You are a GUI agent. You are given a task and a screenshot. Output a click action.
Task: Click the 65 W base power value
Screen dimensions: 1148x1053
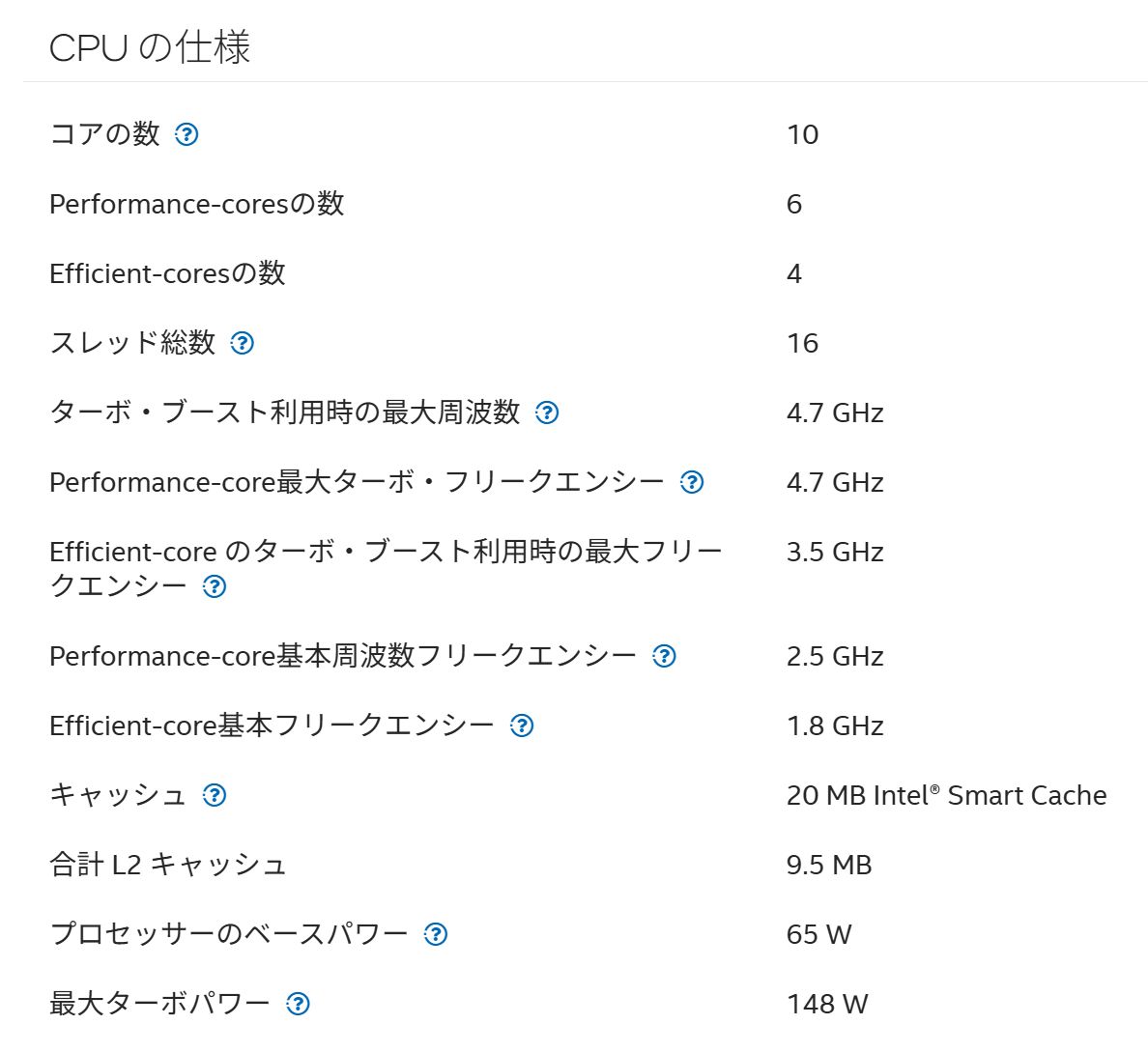pyautogui.click(x=818, y=934)
